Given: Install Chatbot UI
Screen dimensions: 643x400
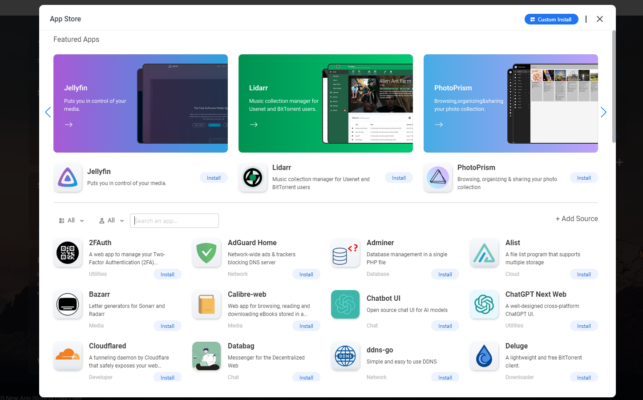Looking at the screenshot, I should (x=445, y=326).
